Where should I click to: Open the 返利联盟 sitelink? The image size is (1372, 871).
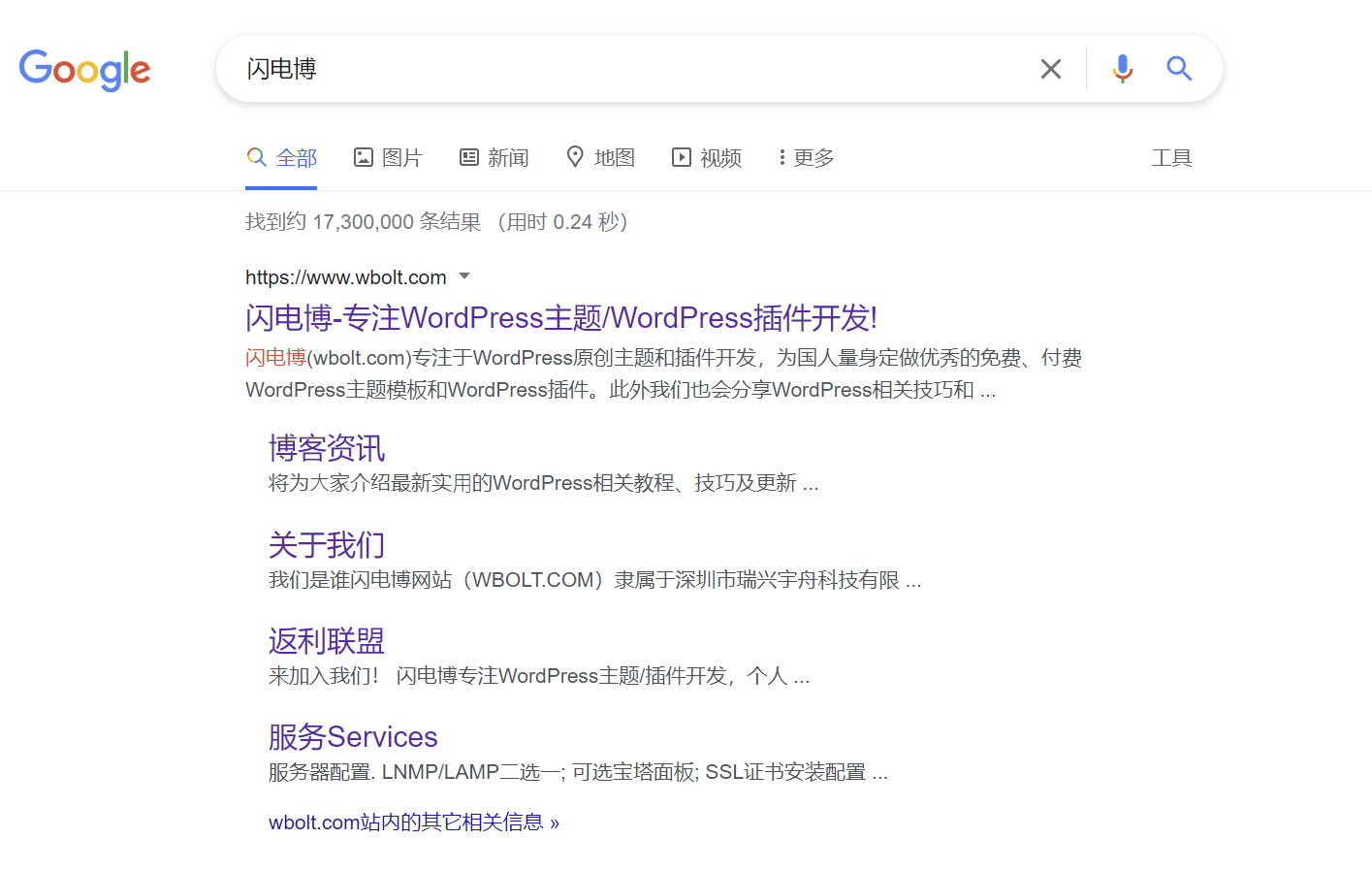[325, 640]
